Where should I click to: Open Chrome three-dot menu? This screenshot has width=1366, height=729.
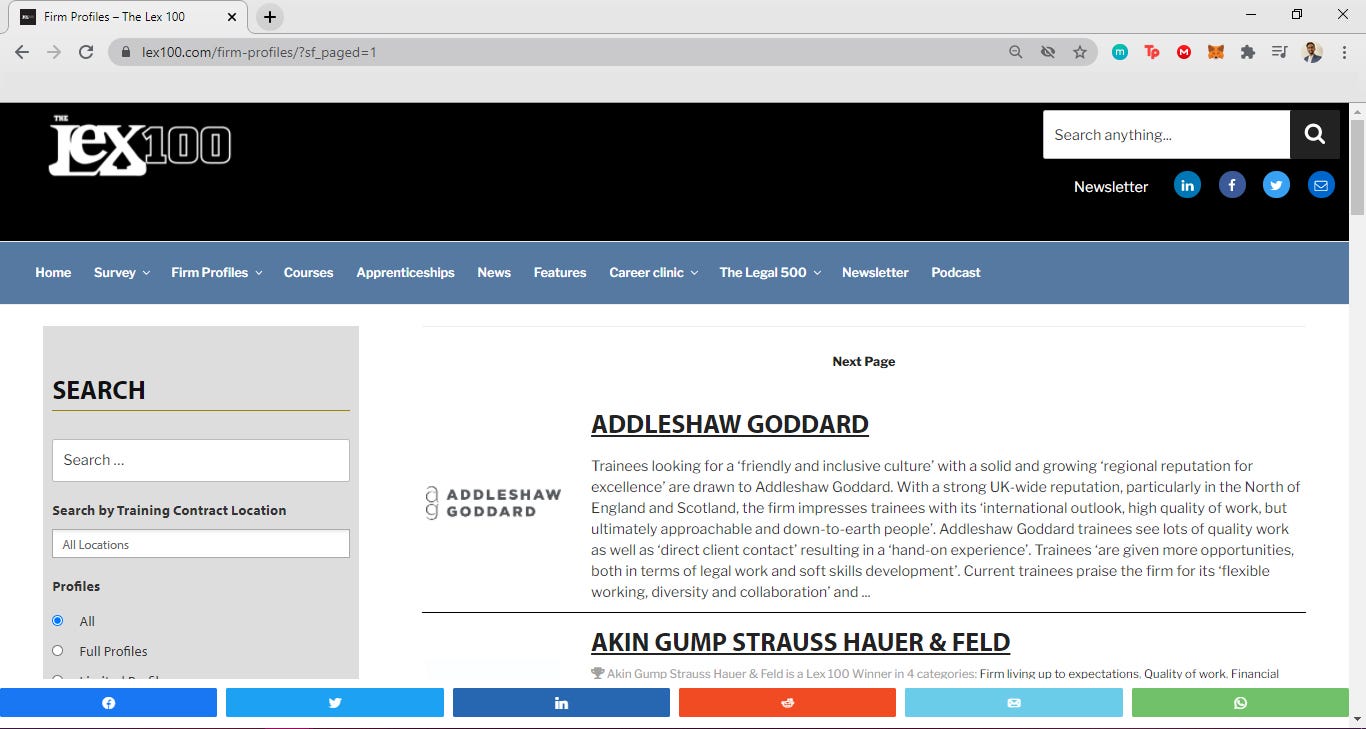[1343, 52]
